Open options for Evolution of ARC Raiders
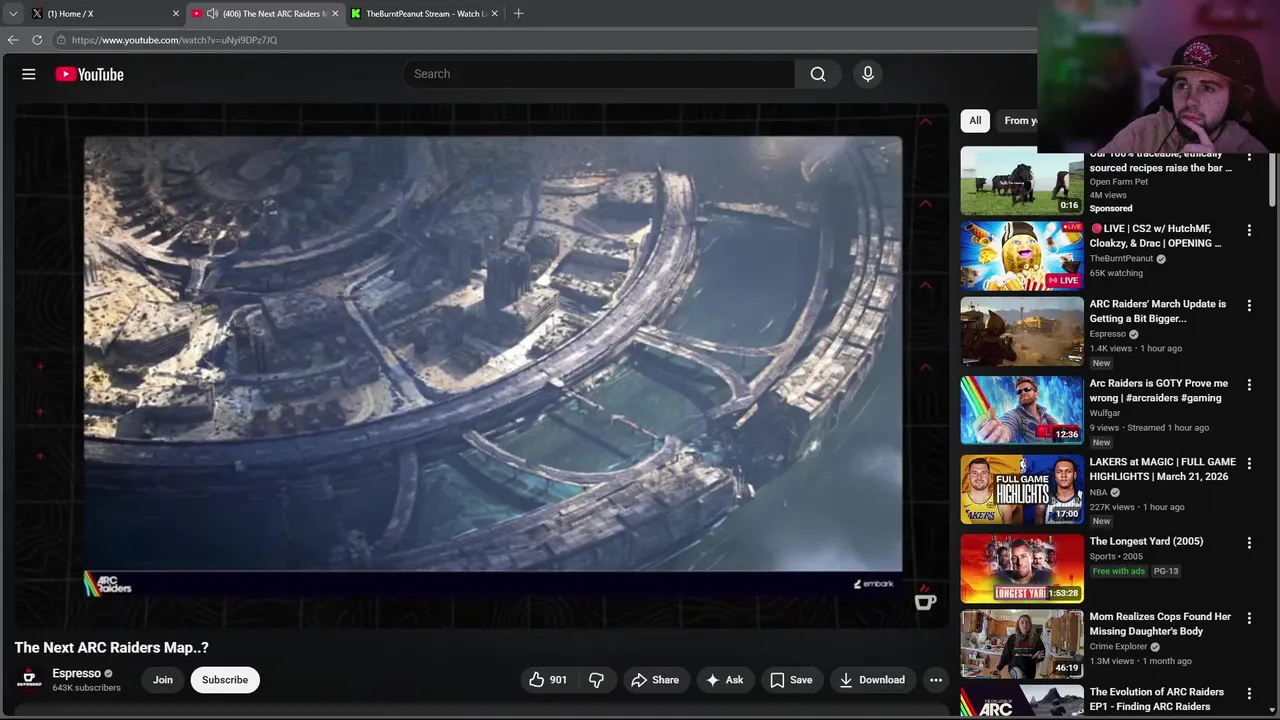Viewport: 1280px width, 720px height. coord(1249,693)
